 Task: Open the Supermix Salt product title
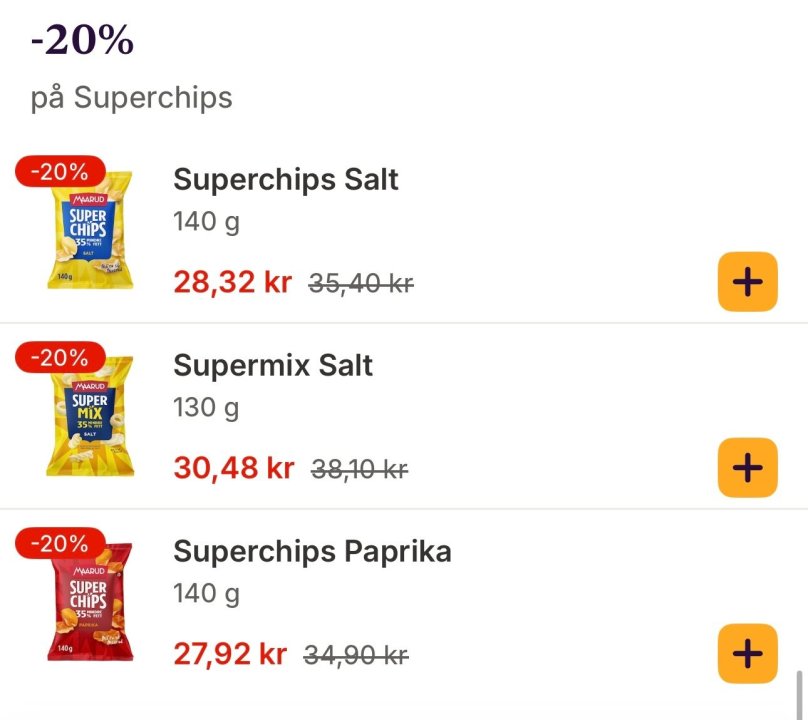273,365
